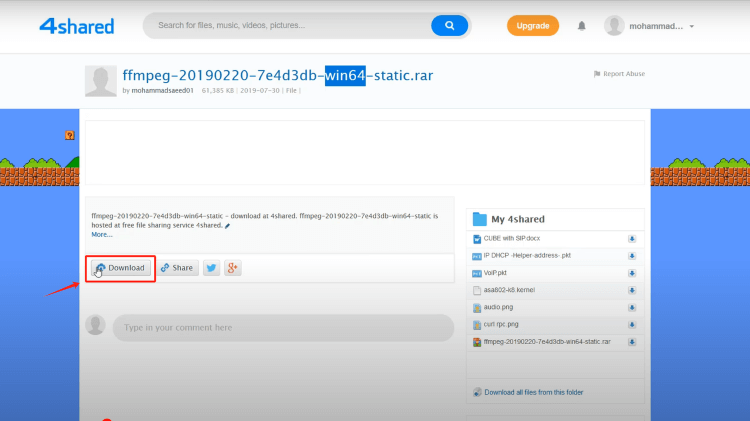Open the 4shared logo home link

tap(77, 26)
